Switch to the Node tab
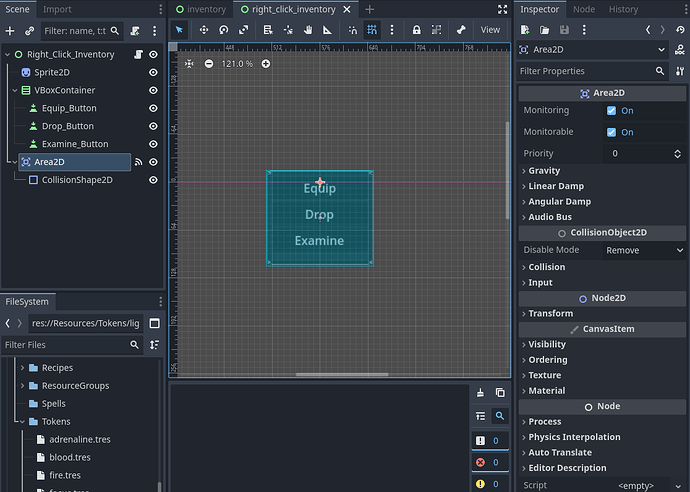This screenshot has width=690, height=492. (584, 9)
